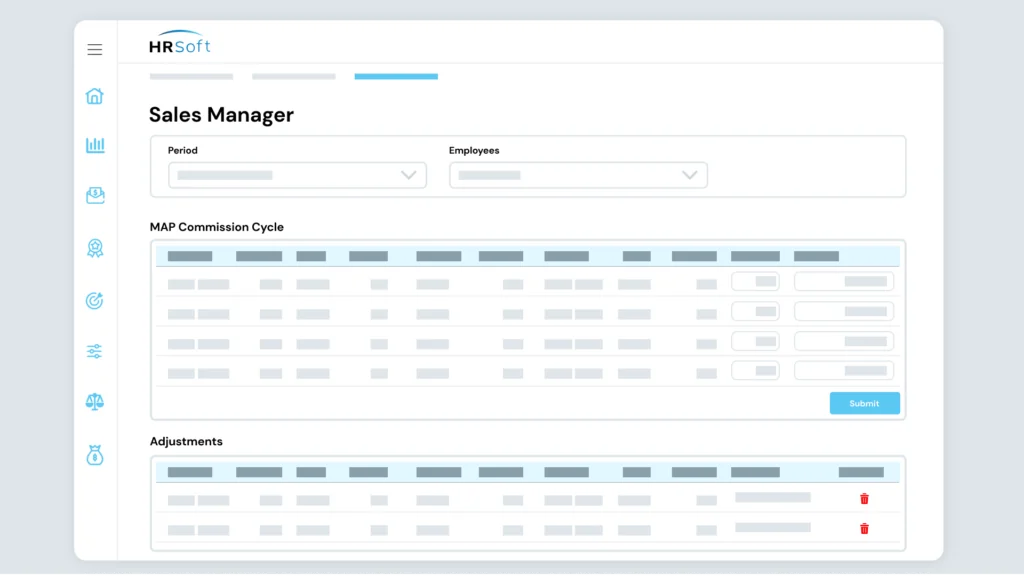Image resolution: width=1024 pixels, height=576 pixels.
Task: Open the sliders settings sidebar icon
Action: pyautogui.click(x=95, y=351)
